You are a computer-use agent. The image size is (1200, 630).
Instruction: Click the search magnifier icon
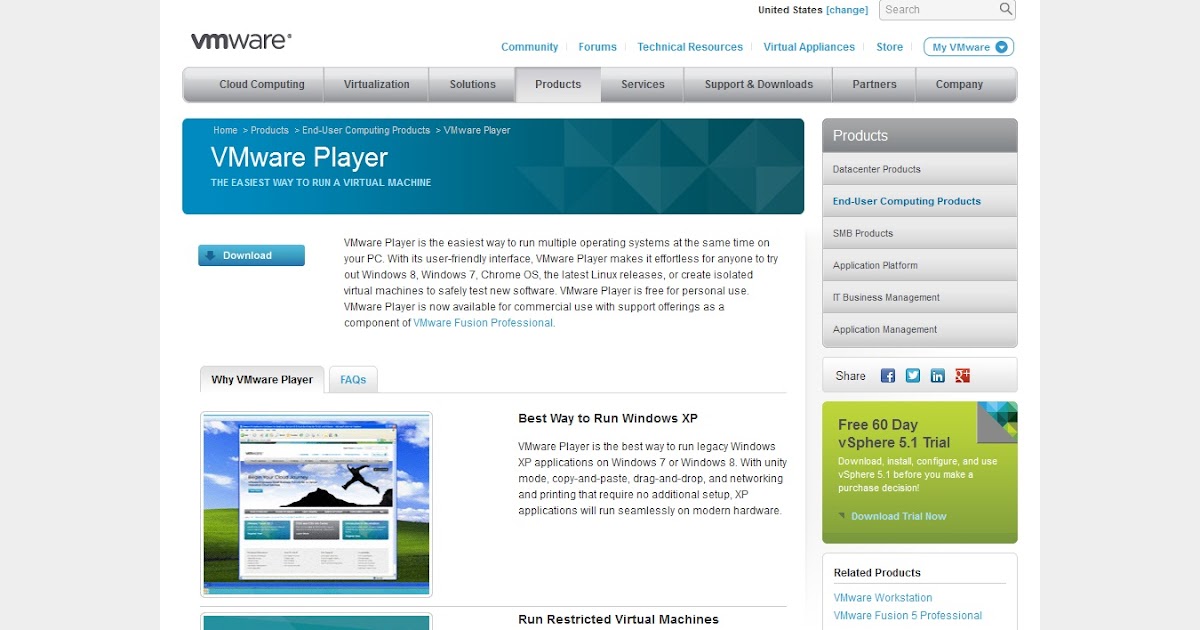click(1006, 9)
